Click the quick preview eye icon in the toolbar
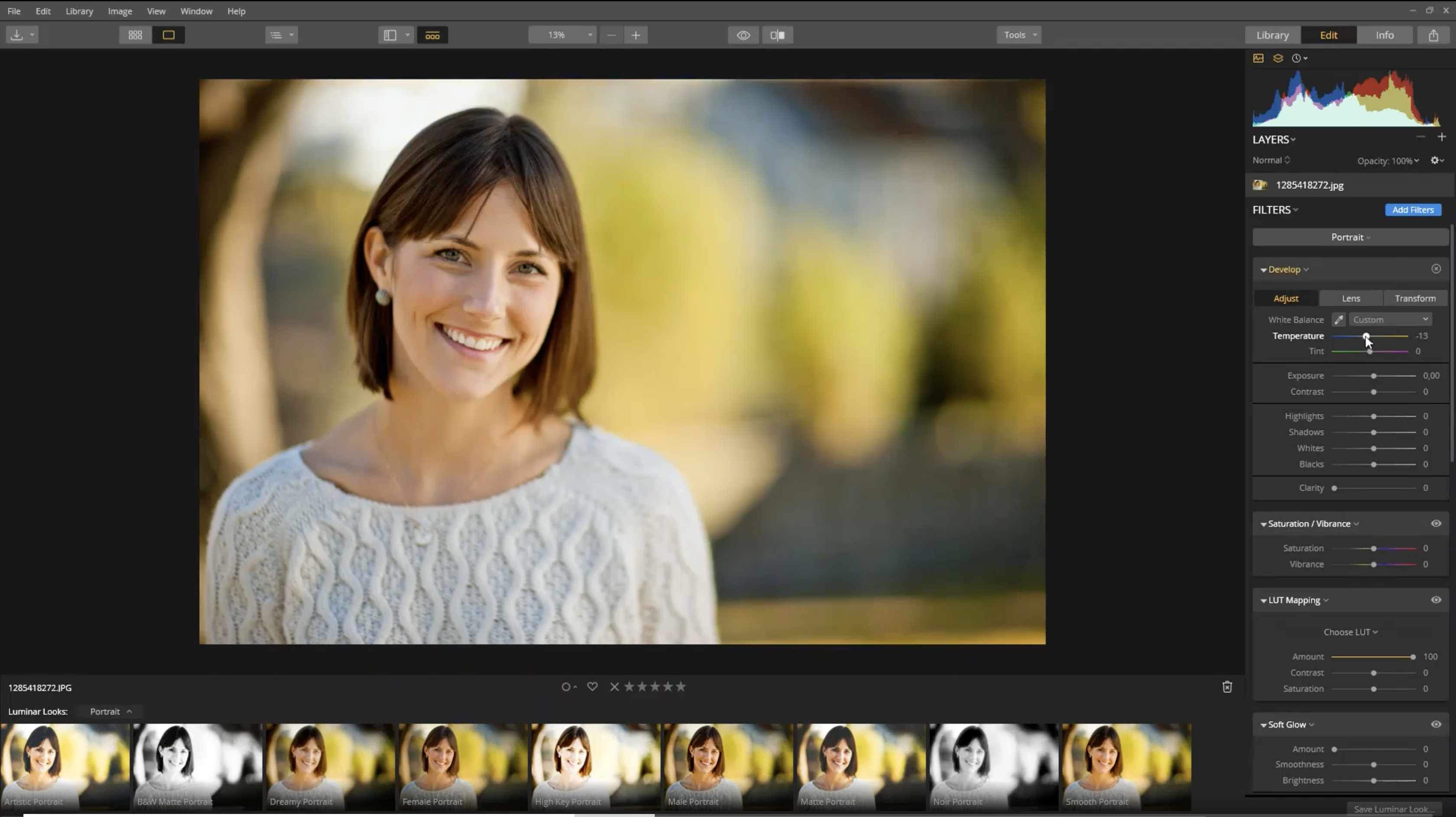 (x=743, y=35)
